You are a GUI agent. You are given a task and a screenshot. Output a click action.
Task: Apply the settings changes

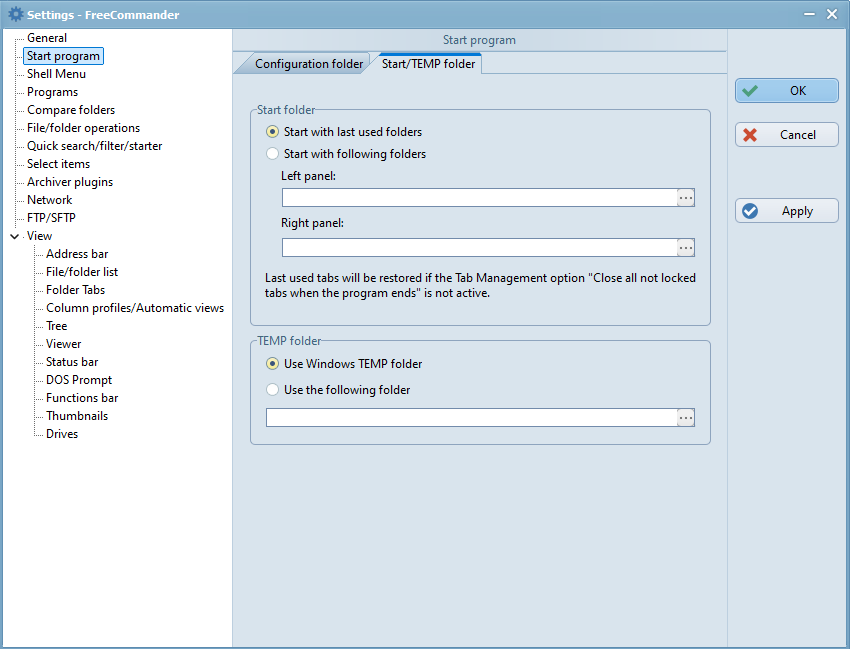pyautogui.click(x=787, y=211)
